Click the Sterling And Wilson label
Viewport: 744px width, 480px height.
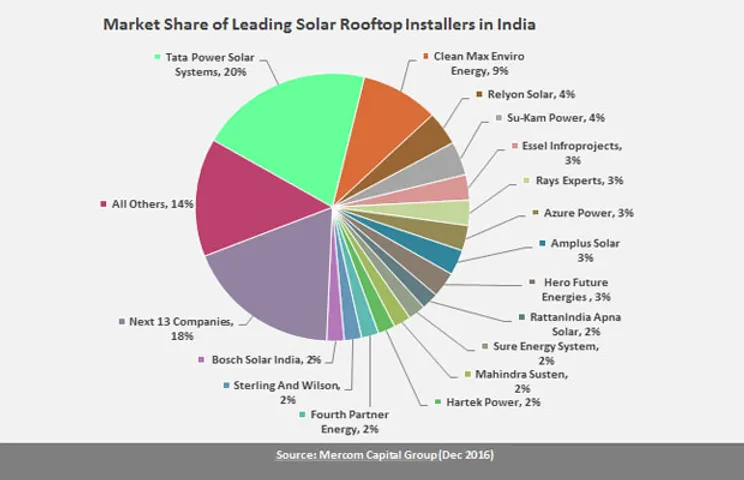287,392
